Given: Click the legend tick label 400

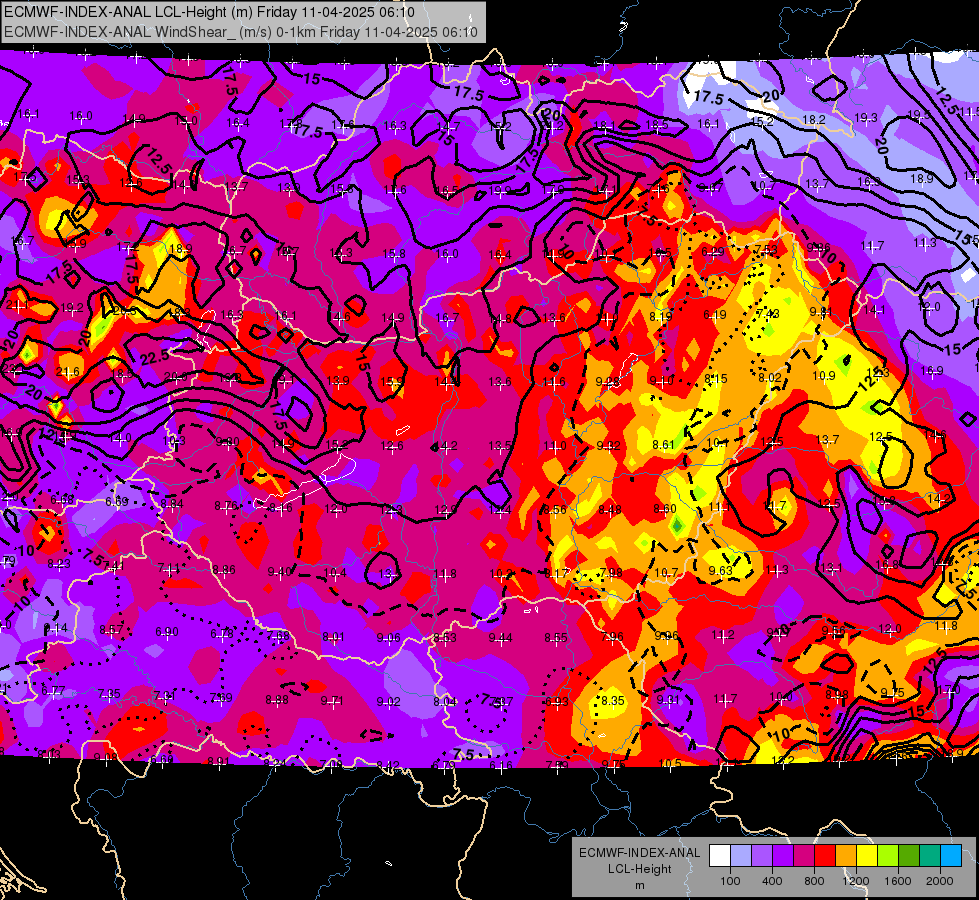Looking at the screenshot, I should pos(772,881).
